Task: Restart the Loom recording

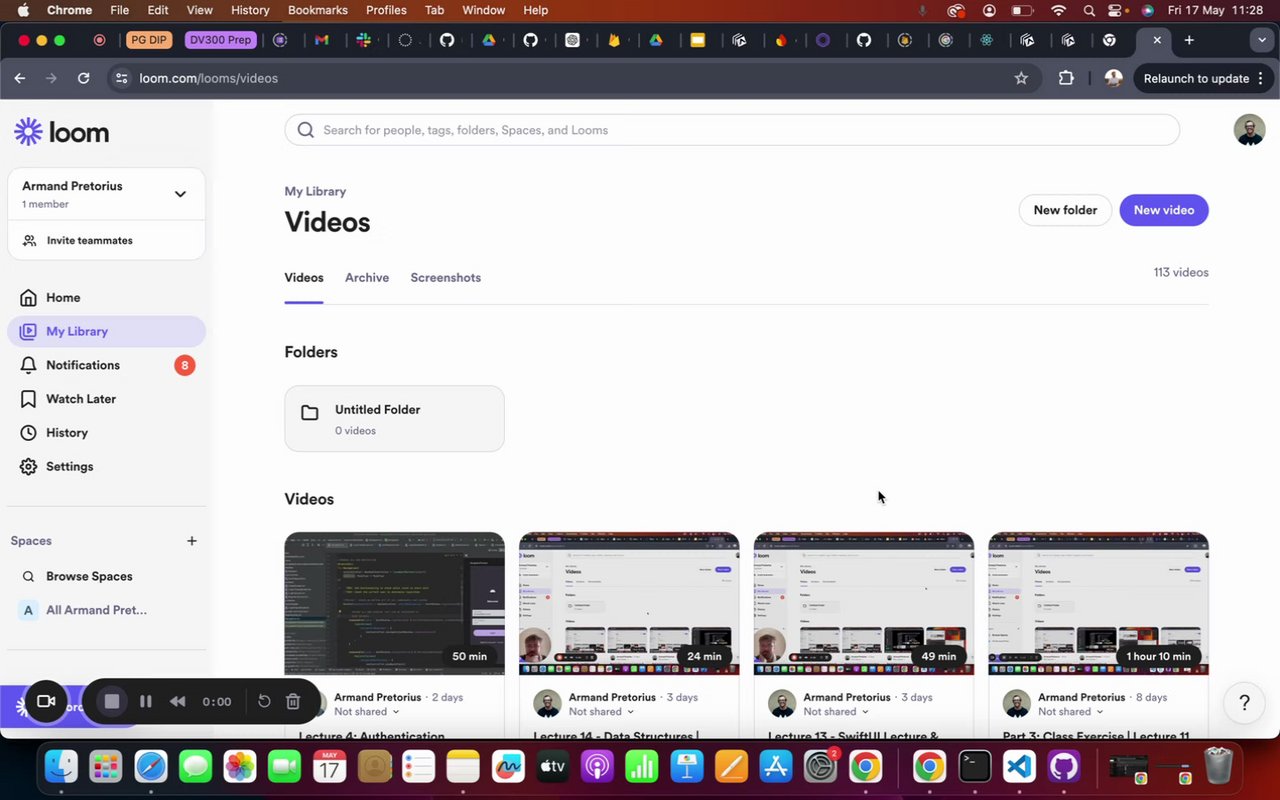Action: click(x=264, y=702)
